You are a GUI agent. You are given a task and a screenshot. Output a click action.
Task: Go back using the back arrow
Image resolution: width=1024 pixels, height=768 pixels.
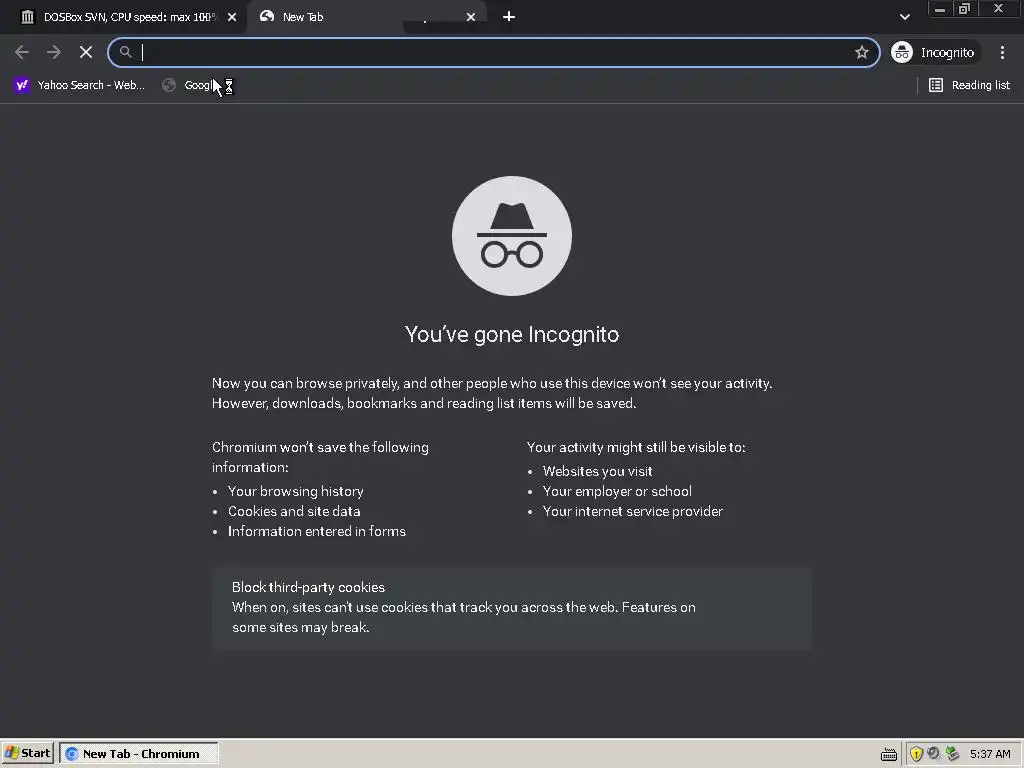[22, 52]
